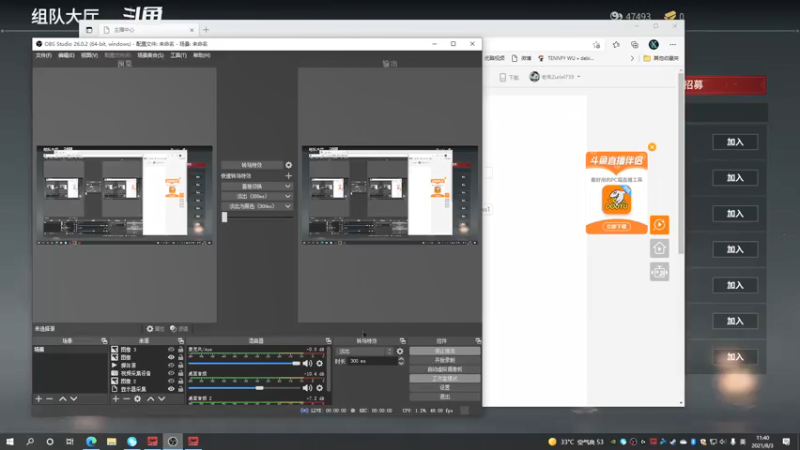Toggle the lock on the 显示器采集 source
The height and width of the screenshot is (450, 800).
tap(180, 389)
